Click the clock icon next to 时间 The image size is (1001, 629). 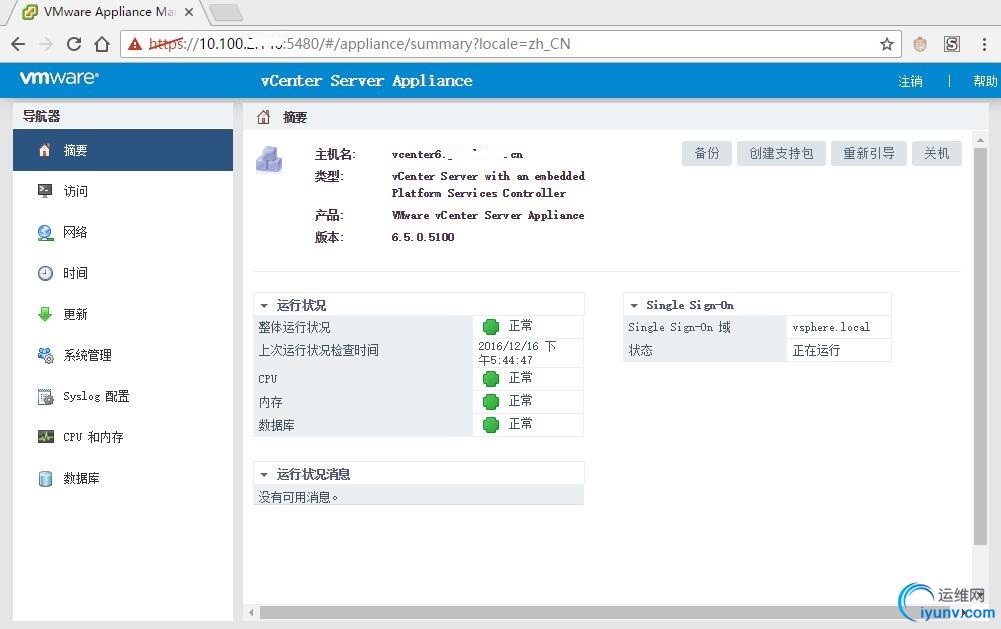(x=45, y=273)
